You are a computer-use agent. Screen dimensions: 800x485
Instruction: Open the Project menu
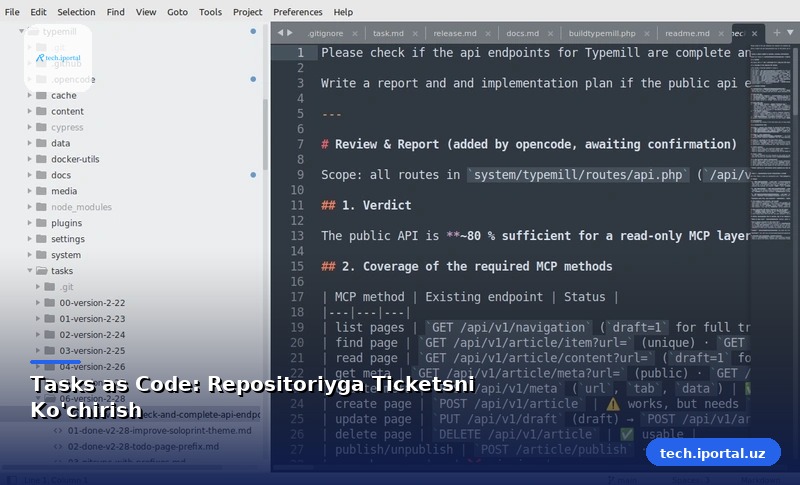[247, 12]
